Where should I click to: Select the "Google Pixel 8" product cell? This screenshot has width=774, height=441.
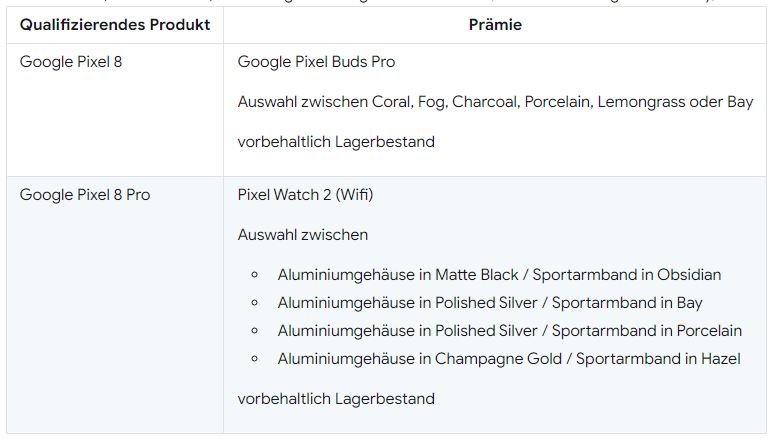pyautogui.click(x=70, y=62)
